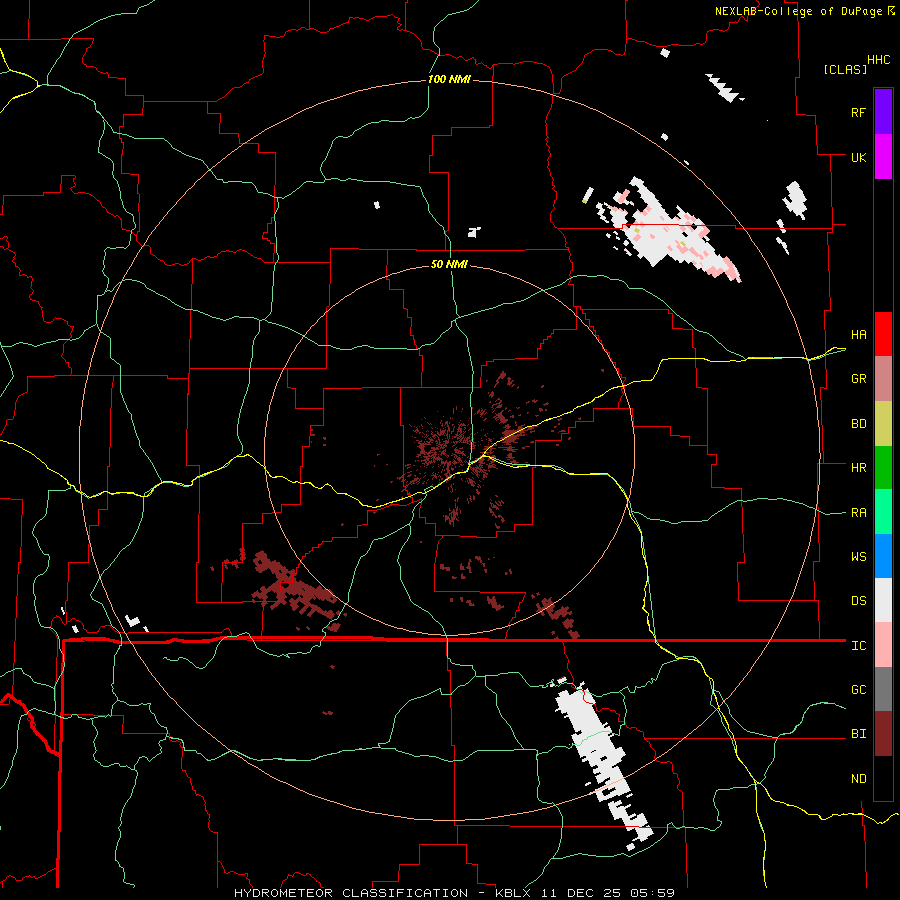Screen dimensions: 900x900
Task: Click the "ND" legend label
Action: click(x=859, y=779)
